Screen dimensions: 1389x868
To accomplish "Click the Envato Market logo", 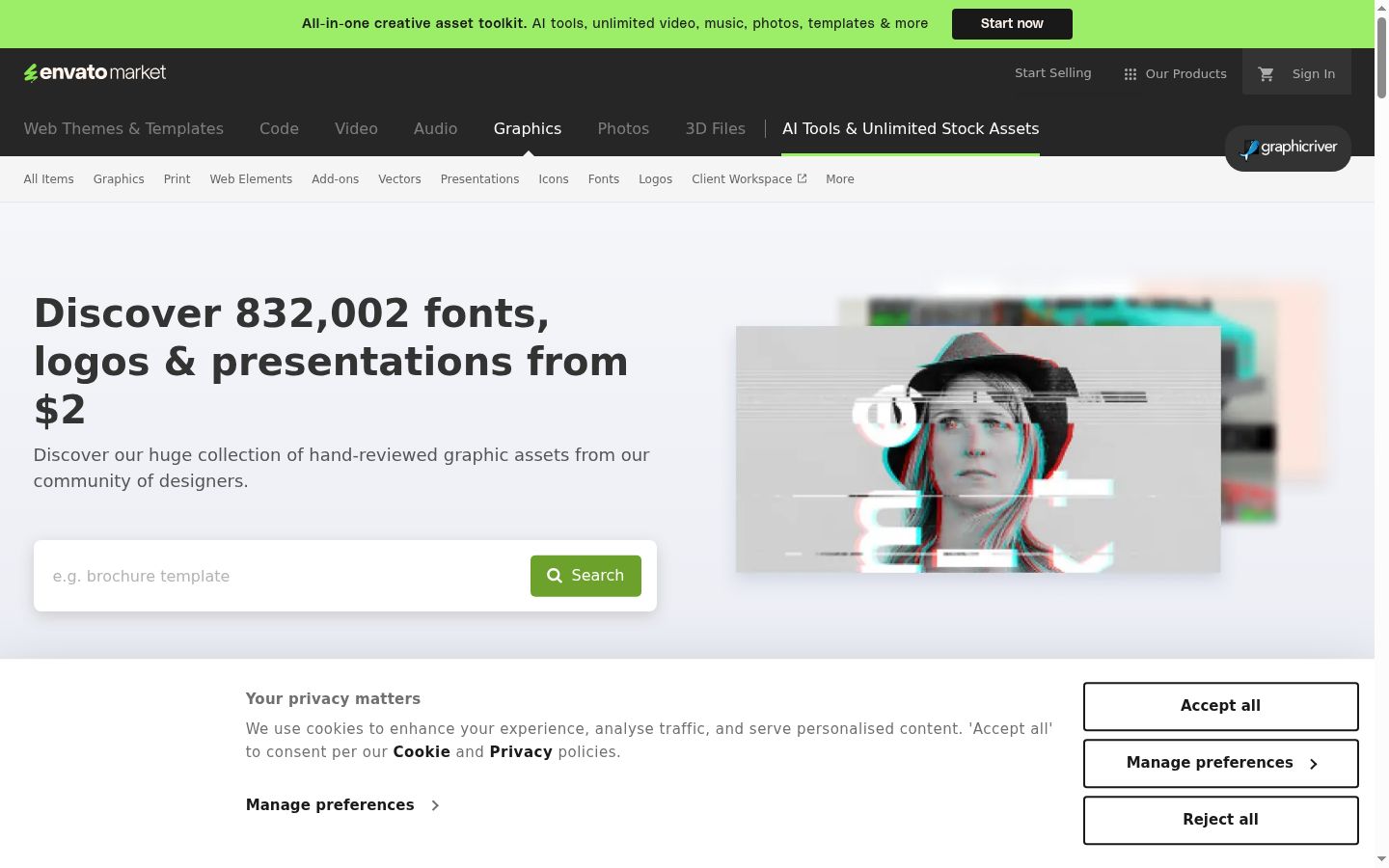I will (x=95, y=72).
